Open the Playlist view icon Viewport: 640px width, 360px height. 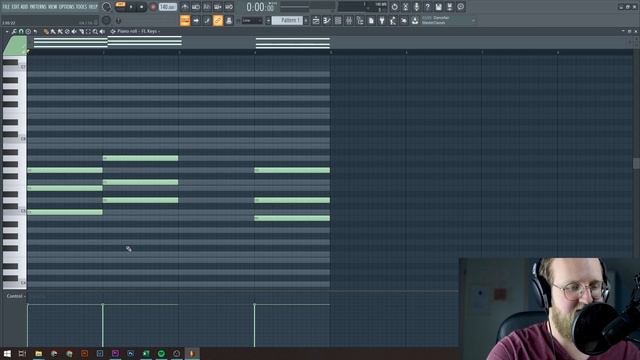316,20
